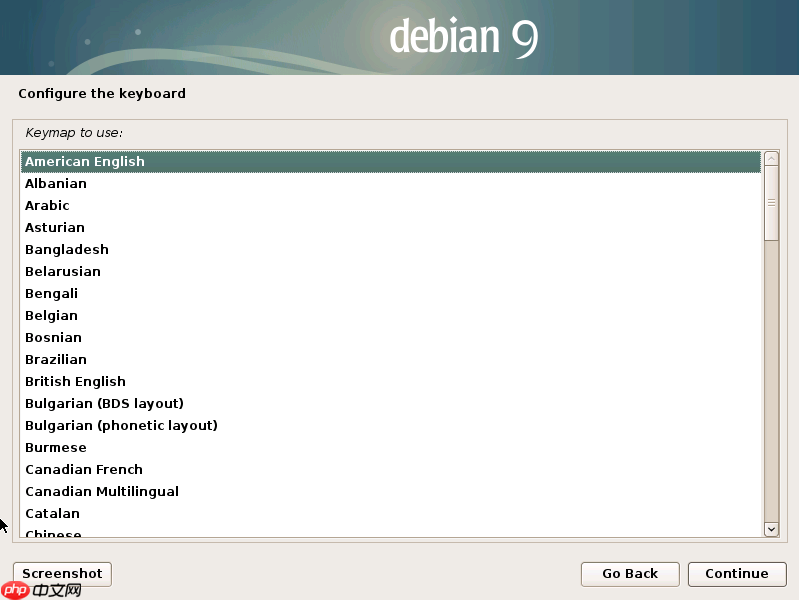
Task: Select Bulgarian (phonetic layout) keymap
Action: (x=391, y=425)
